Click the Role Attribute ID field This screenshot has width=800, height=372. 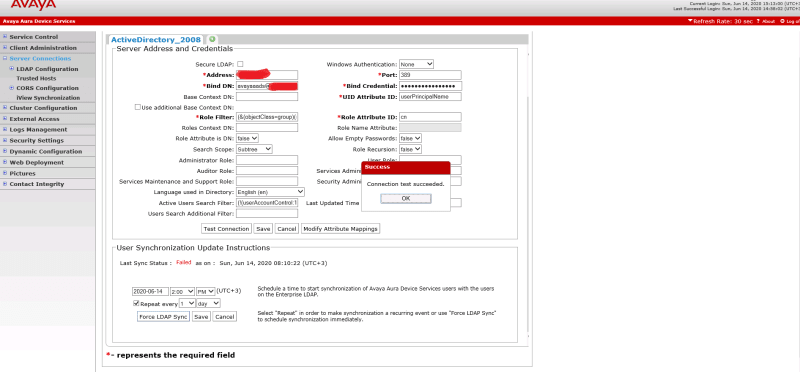pyautogui.click(x=430, y=117)
